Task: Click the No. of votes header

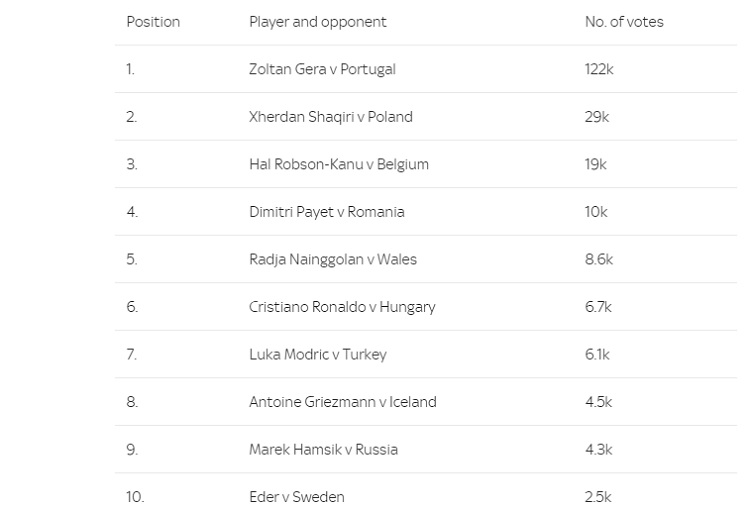Action: coord(624,22)
